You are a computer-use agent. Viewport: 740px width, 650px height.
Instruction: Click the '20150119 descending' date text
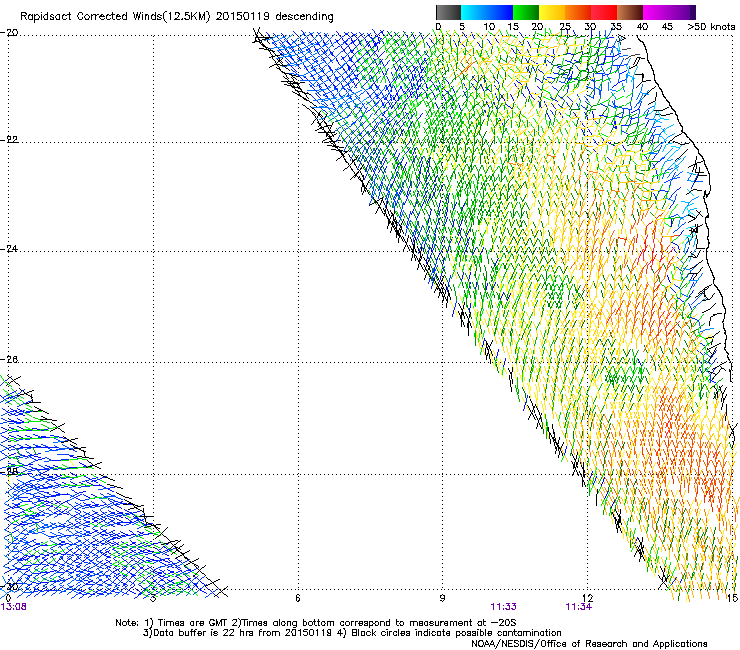[x=275, y=17]
